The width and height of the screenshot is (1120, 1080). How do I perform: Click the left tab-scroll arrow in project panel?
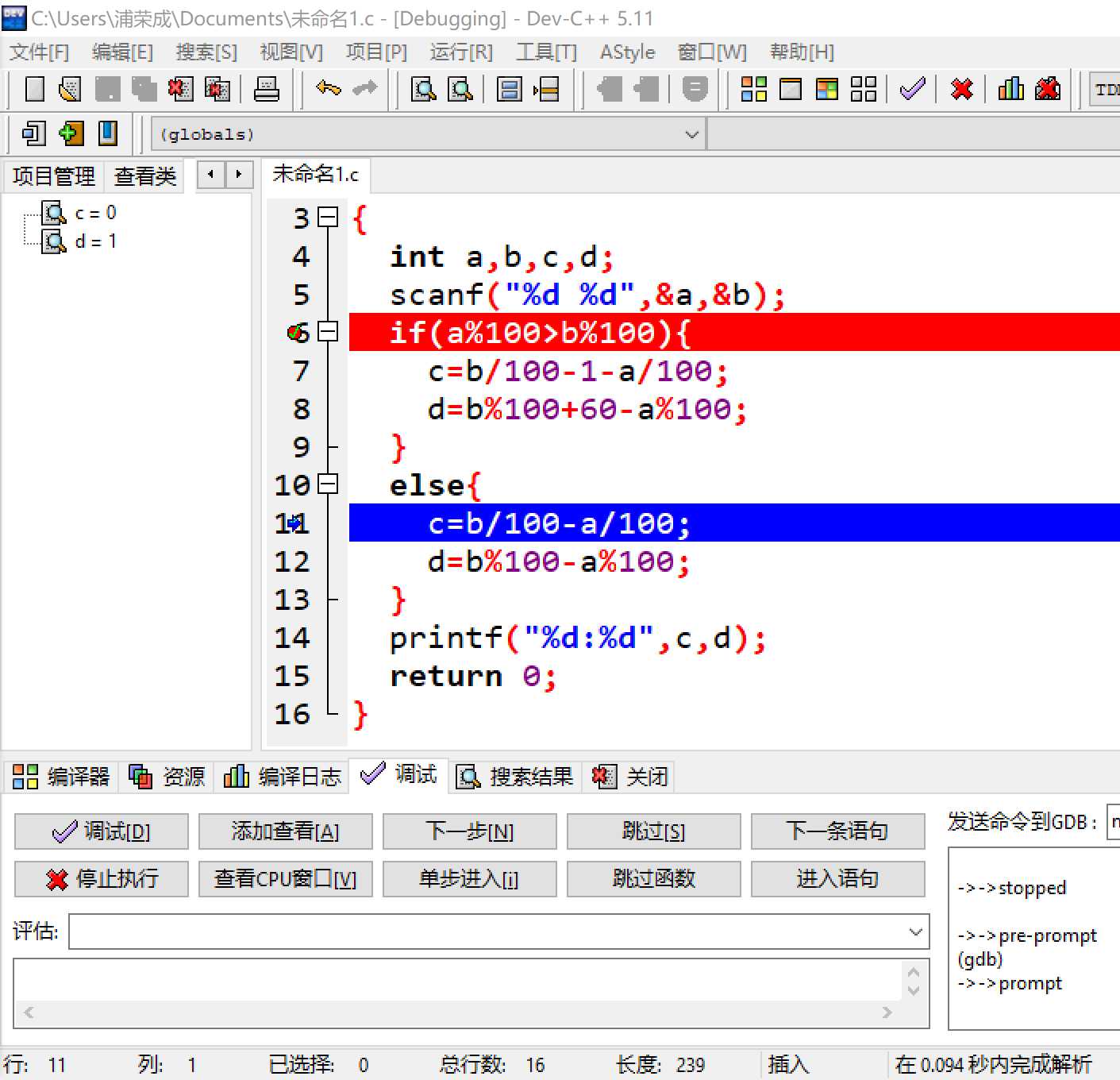[x=210, y=174]
